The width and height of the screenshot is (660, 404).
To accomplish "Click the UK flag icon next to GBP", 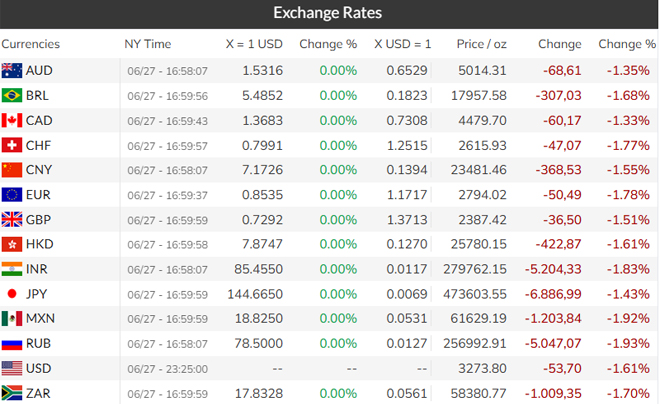I will pos(12,220).
